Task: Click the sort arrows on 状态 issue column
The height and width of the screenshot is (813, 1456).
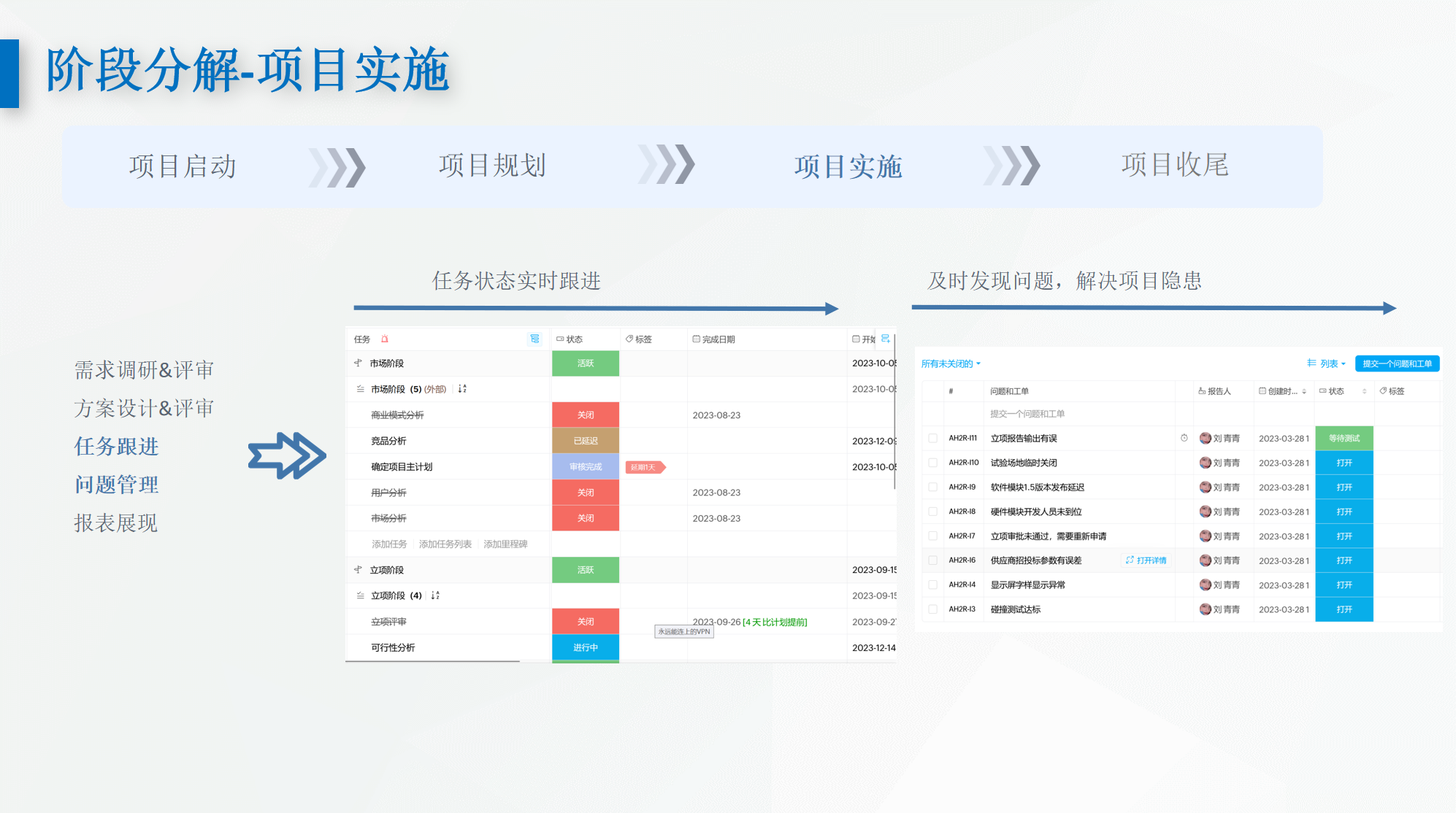Action: click(1364, 391)
